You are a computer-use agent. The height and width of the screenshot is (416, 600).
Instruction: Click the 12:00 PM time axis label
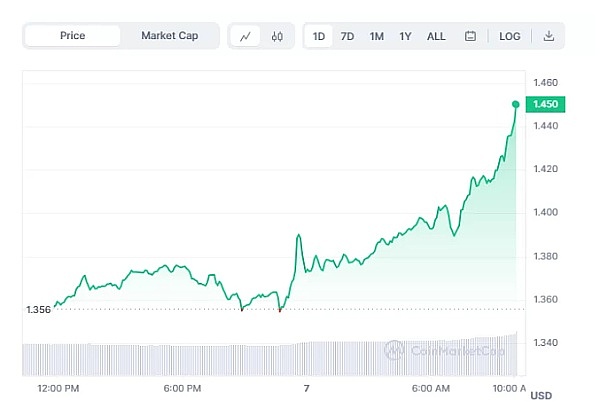pyautogui.click(x=58, y=388)
